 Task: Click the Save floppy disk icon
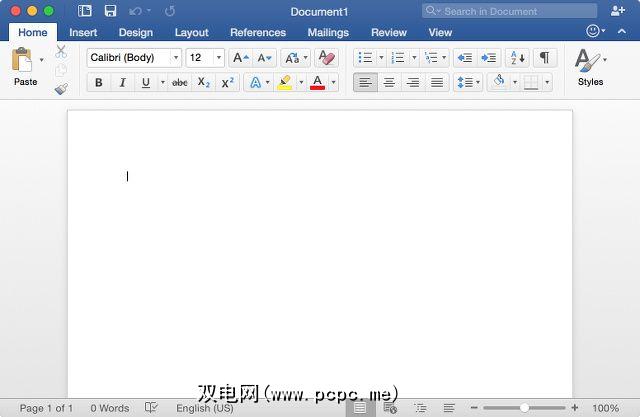110,11
